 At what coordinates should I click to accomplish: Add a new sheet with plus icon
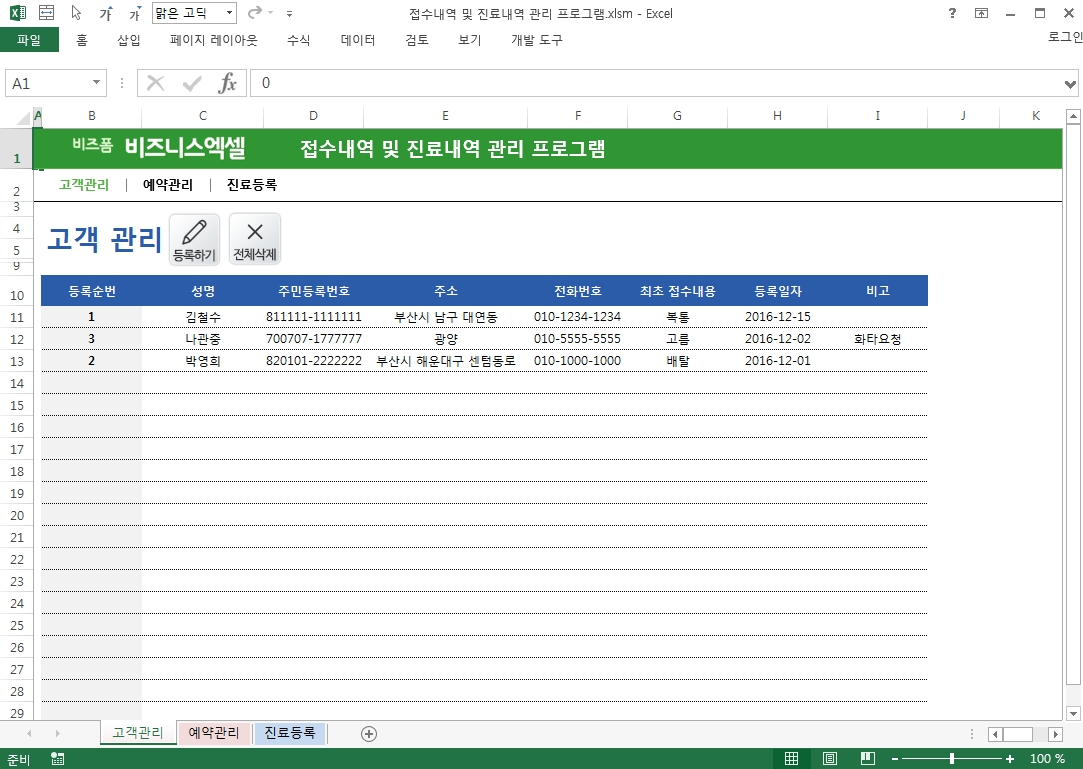(369, 734)
